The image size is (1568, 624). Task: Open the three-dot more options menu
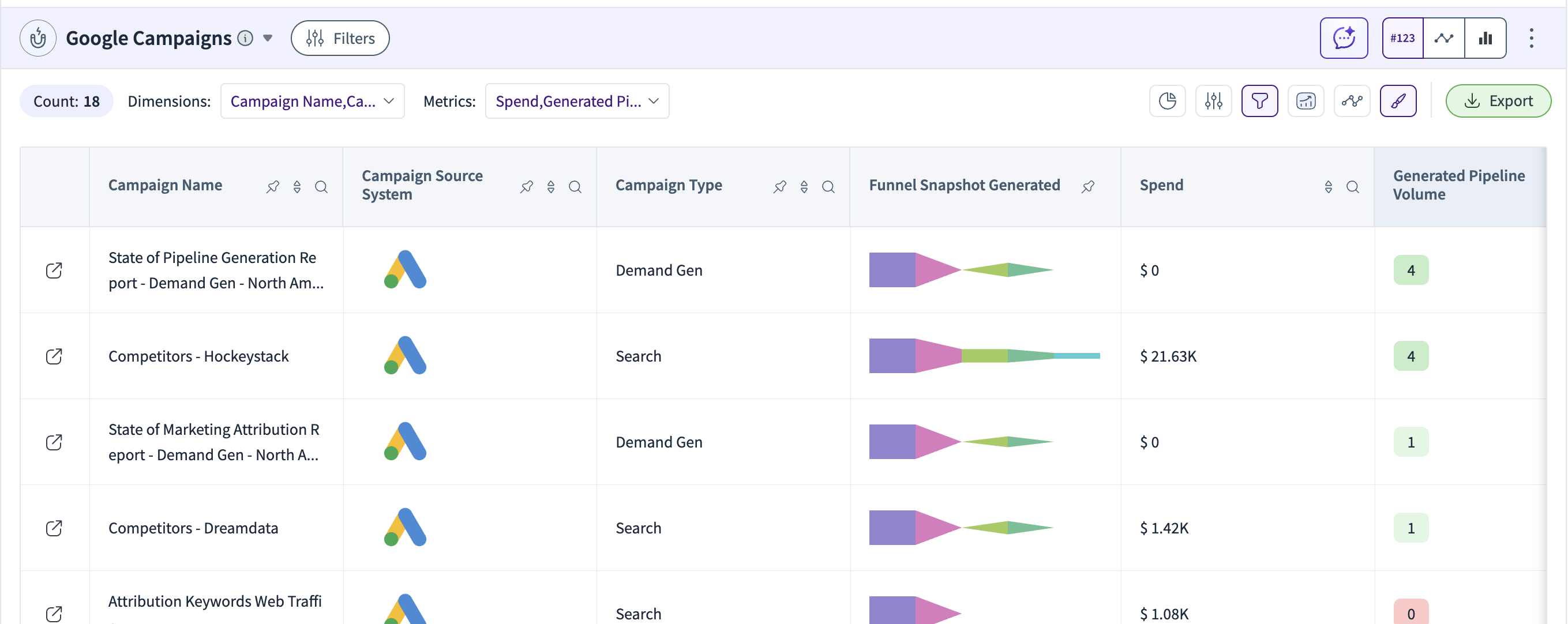pos(1531,37)
